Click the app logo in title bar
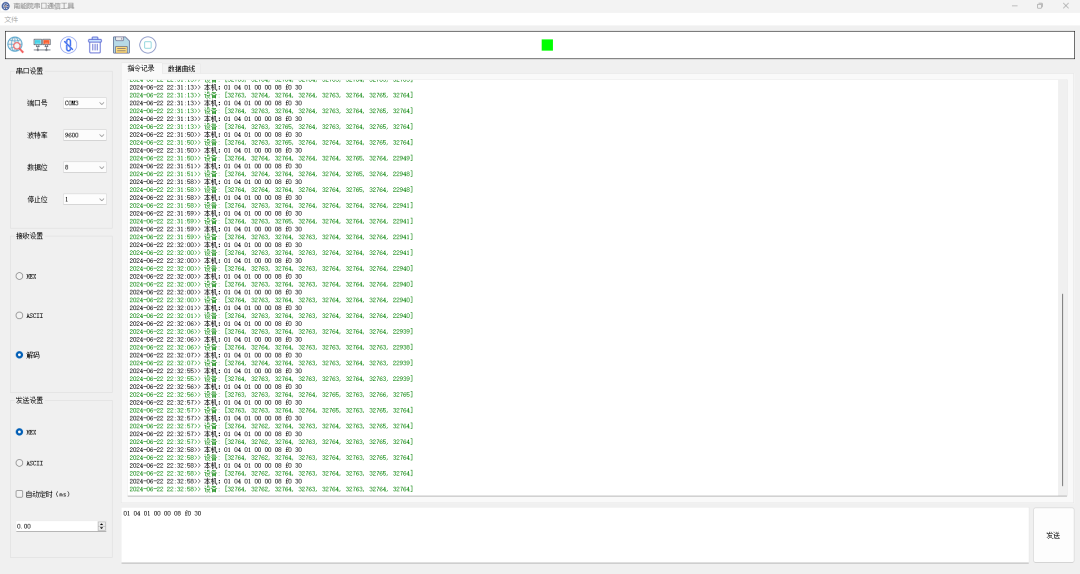Screen dimensions: 1080x574 [x=6, y=6]
